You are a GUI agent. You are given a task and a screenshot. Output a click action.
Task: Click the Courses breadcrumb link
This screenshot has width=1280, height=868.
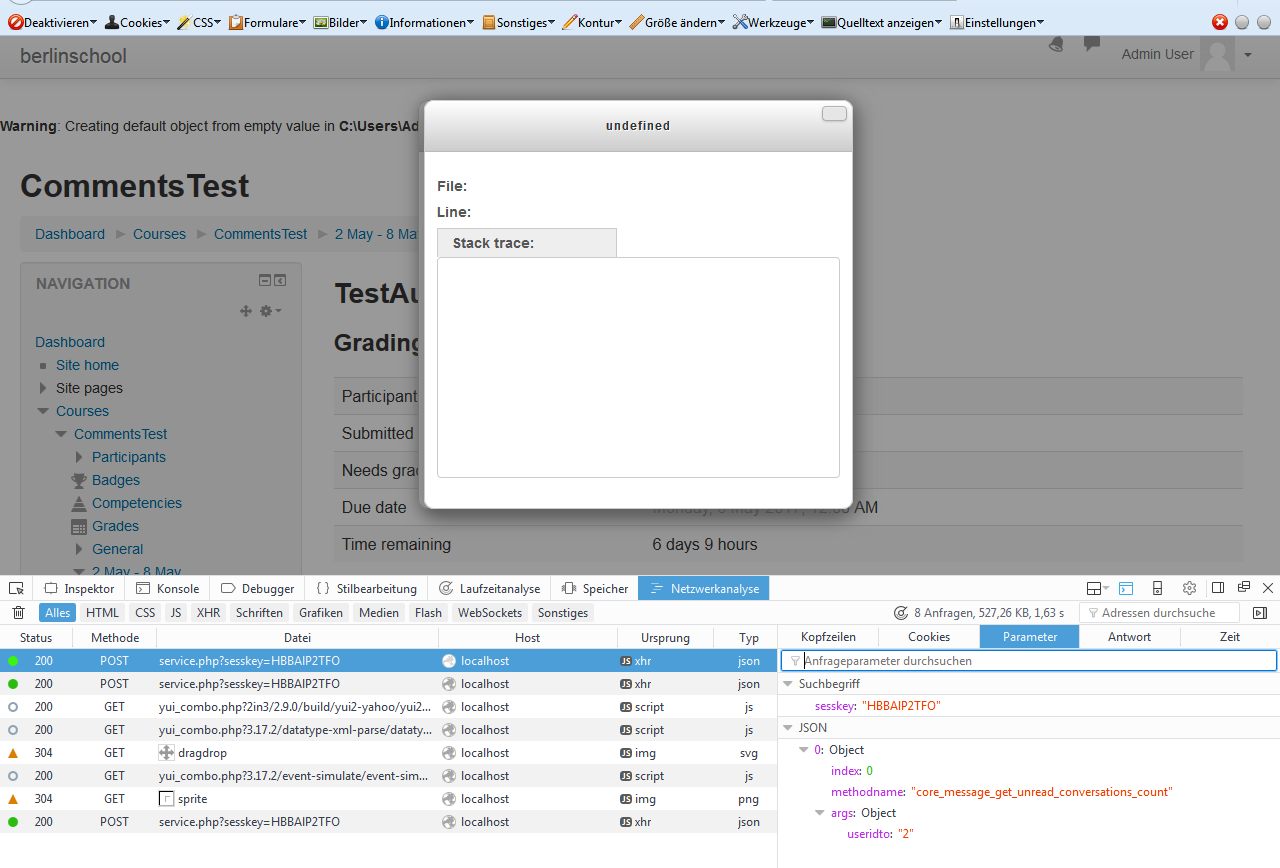pyautogui.click(x=159, y=234)
